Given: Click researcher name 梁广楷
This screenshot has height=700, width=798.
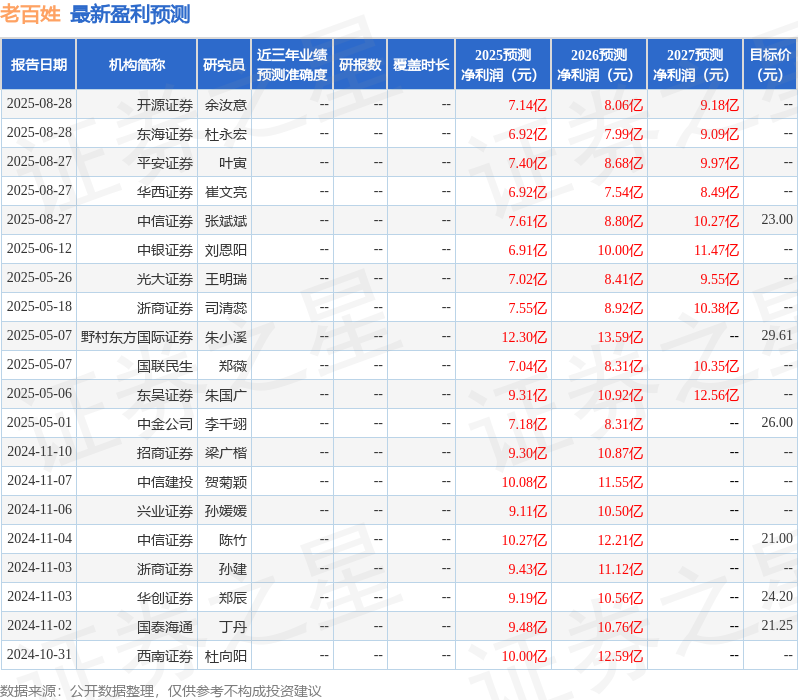Looking at the screenshot, I should click(x=226, y=453).
